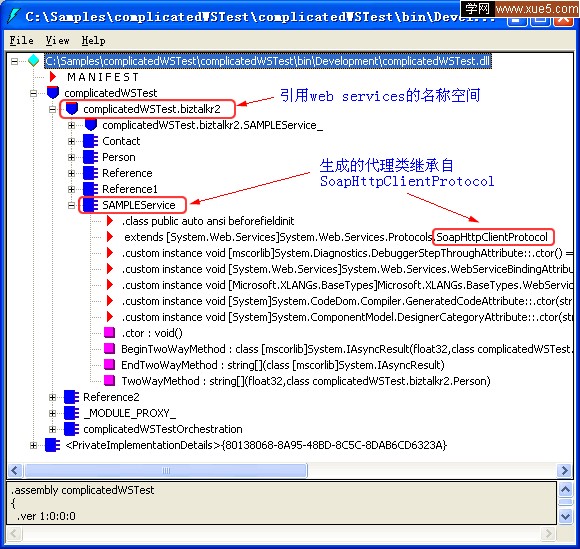Click the magenta method icon for BeginTwoWayMethod
The image size is (580, 549).
[x=109, y=348]
